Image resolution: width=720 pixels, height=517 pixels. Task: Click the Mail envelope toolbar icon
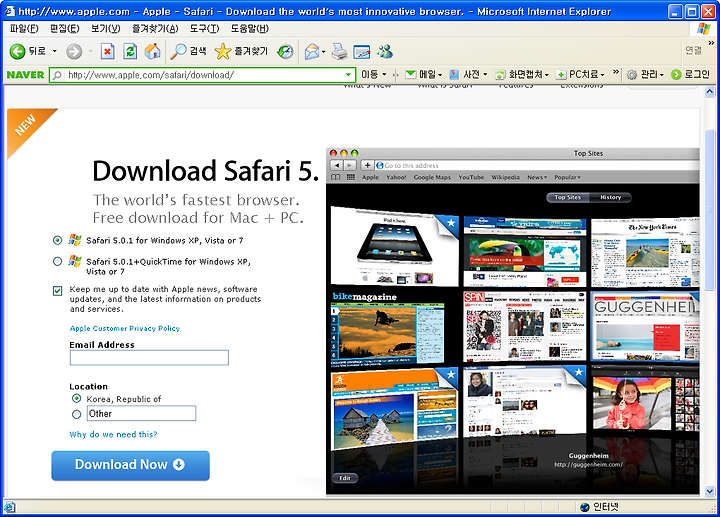(312, 51)
